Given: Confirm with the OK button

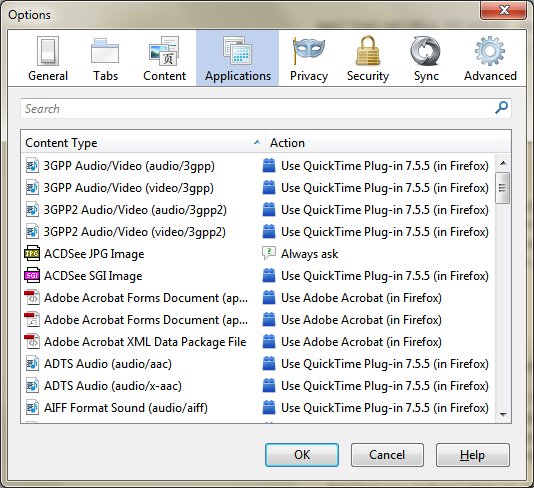Looking at the screenshot, I should pyautogui.click(x=302, y=455).
